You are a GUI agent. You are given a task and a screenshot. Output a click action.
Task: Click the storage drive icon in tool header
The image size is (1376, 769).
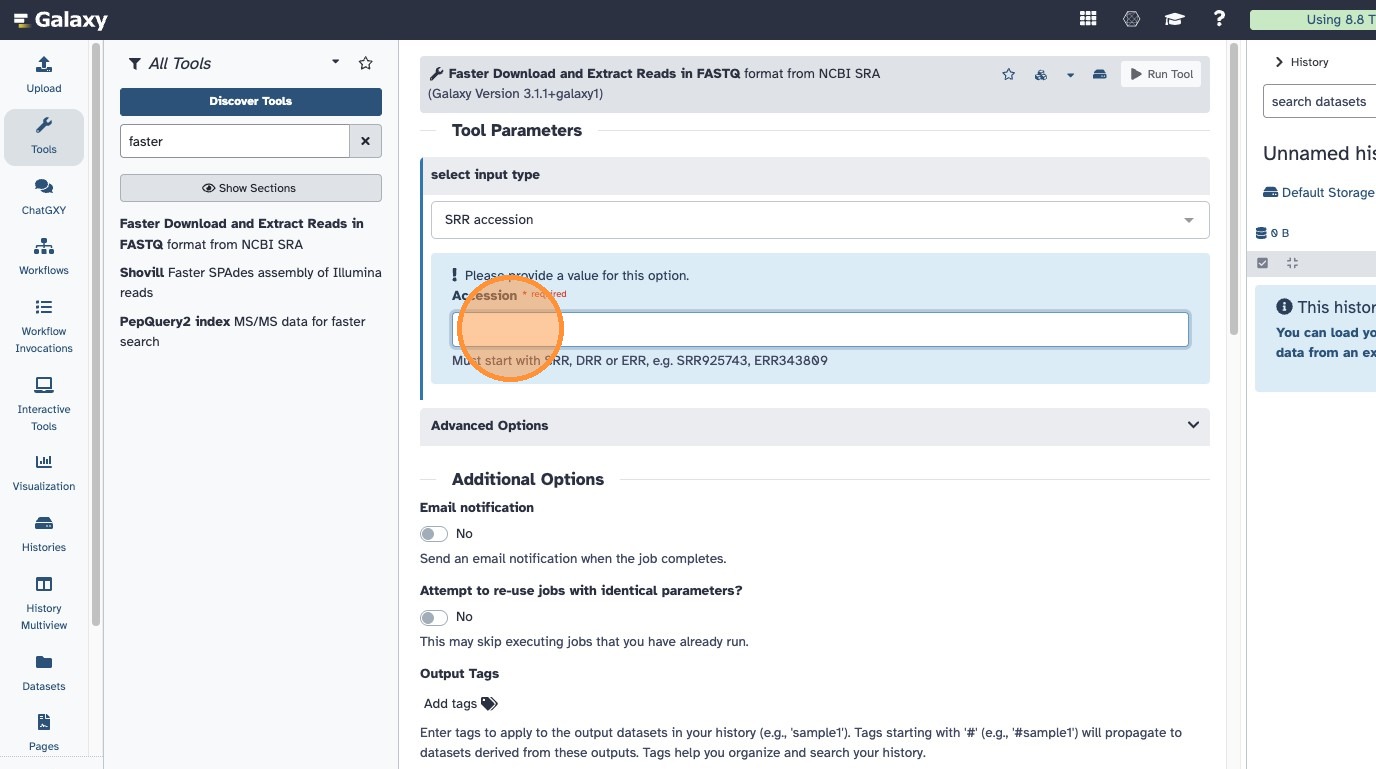pos(1100,74)
